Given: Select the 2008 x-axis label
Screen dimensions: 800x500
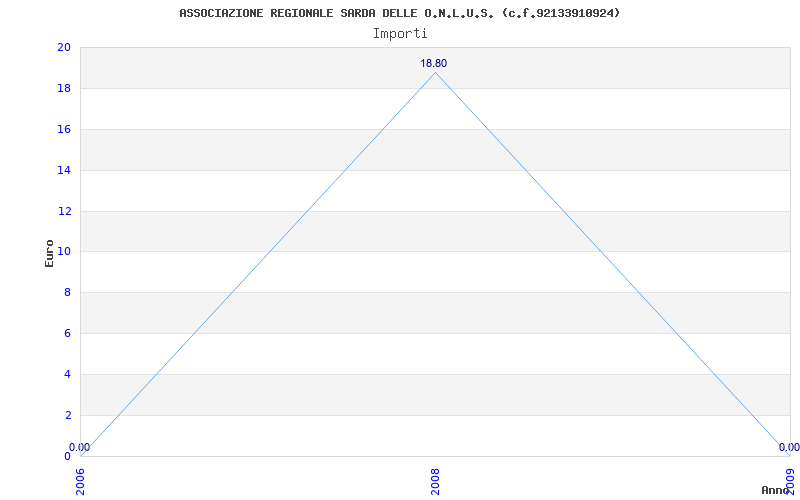Looking at the screenshot, I should (x=435, y=482).
